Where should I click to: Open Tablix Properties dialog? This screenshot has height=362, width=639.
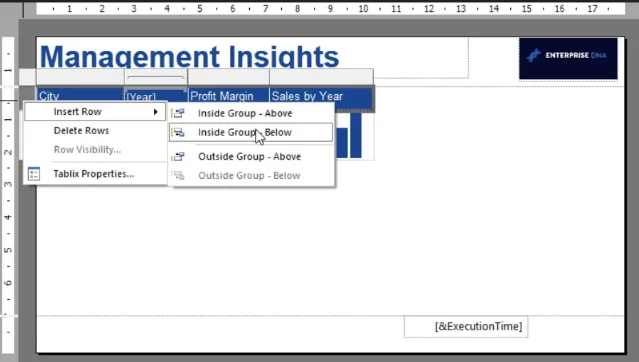(x=95, y=174)
